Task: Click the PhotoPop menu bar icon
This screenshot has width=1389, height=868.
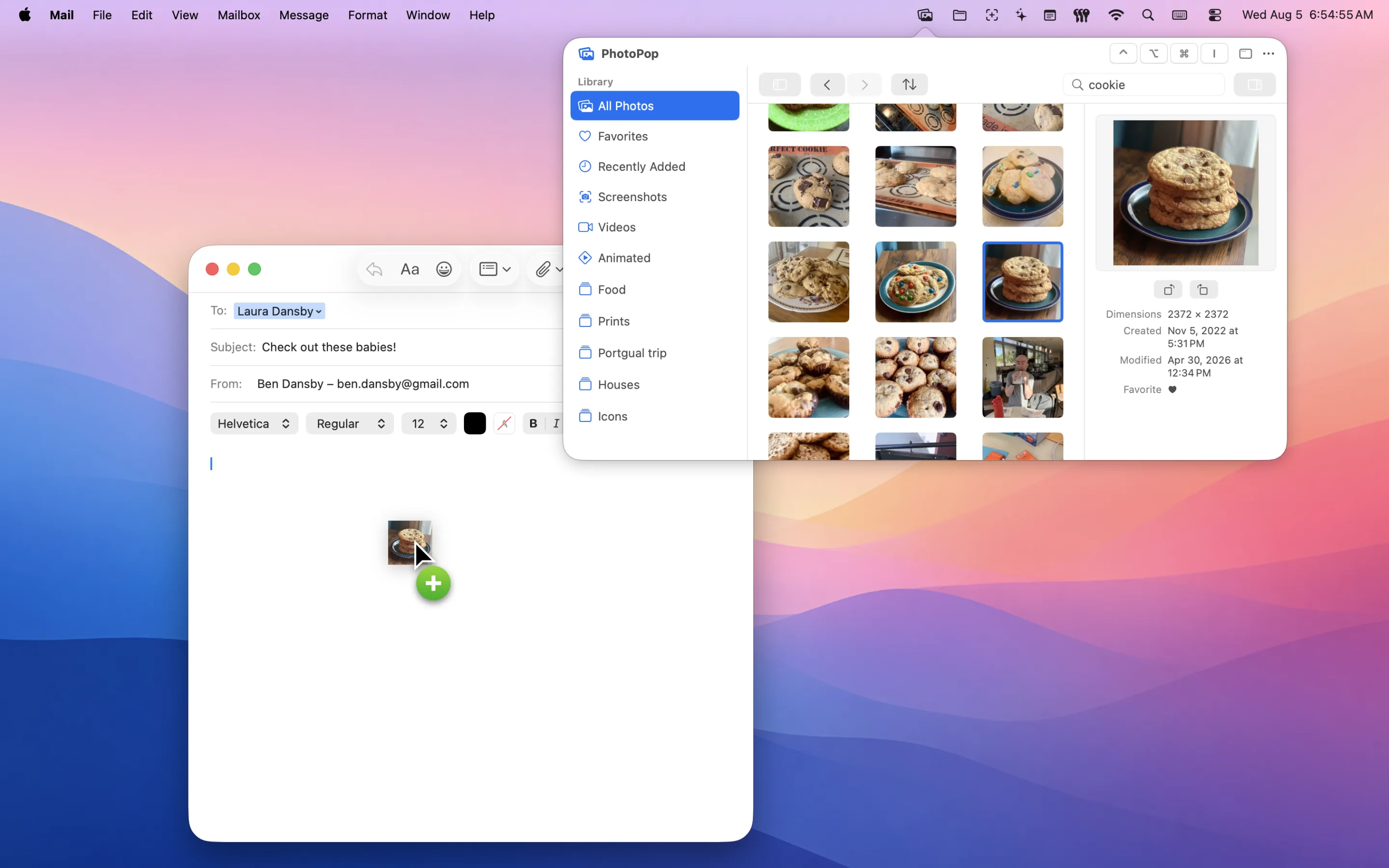Action: point(925,15)
